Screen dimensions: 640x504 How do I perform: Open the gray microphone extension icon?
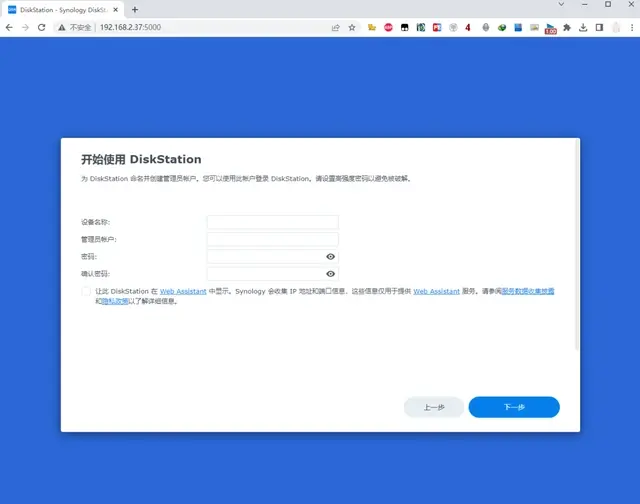click(486, 27)
